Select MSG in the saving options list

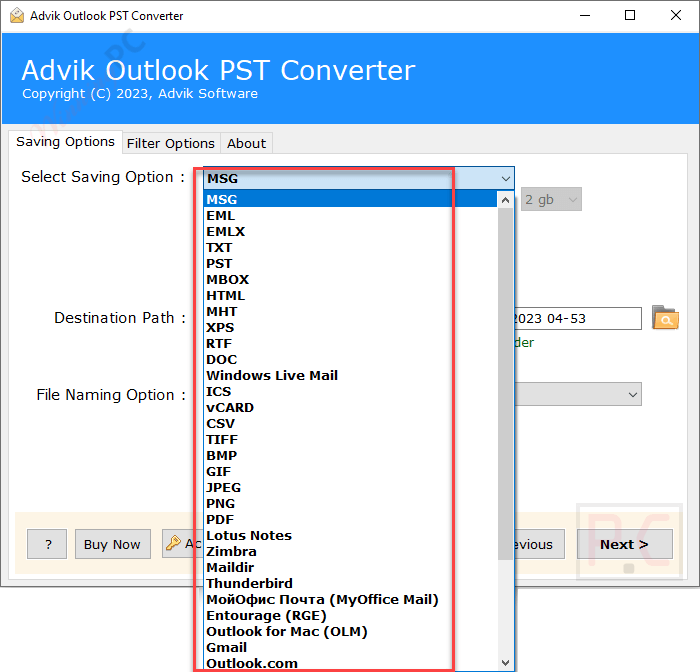click(x=350, y=199)
